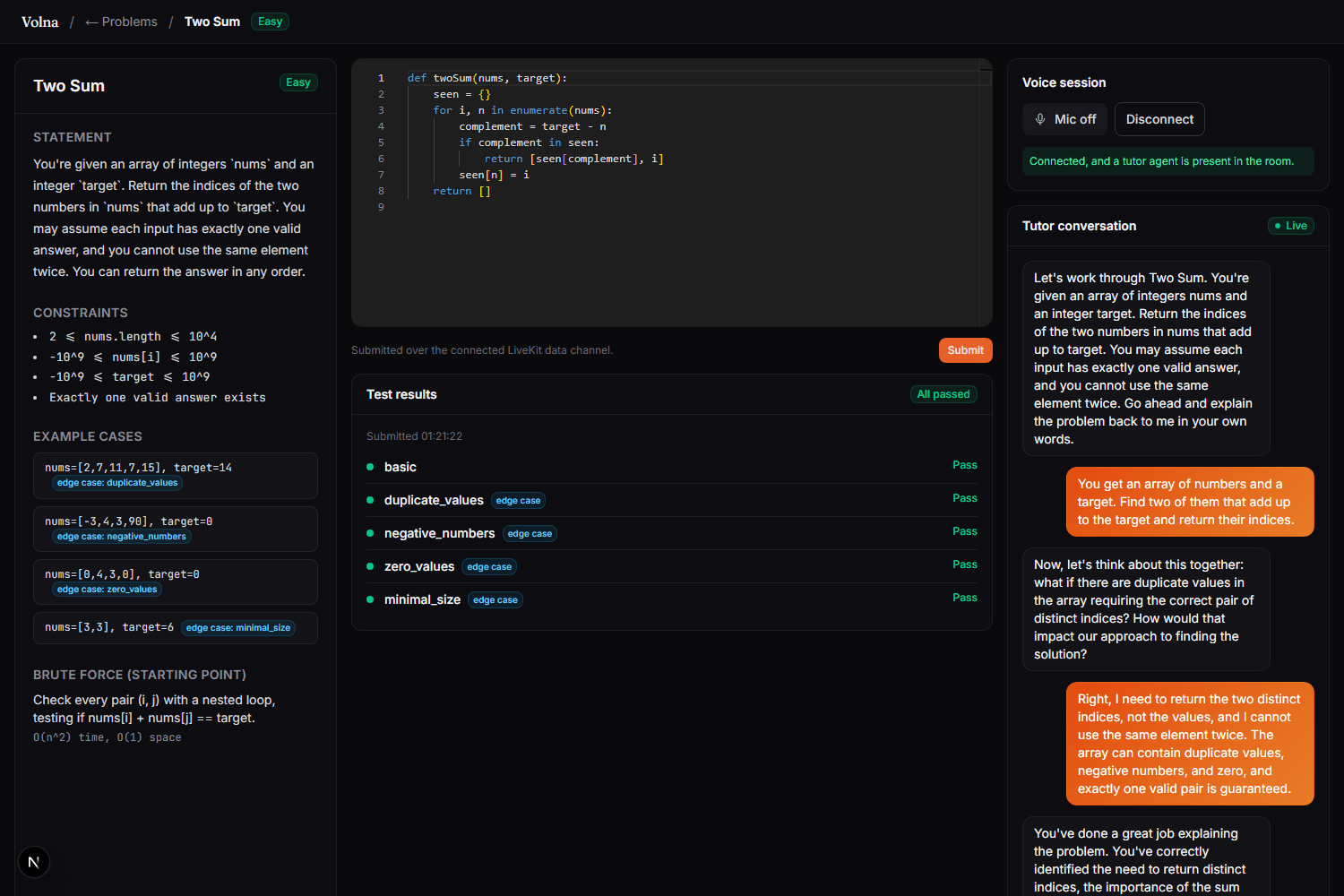Click the constraint '2 ≤ nums.length ≤ 10^4'

pyautogui.click(x=133, y=337)
